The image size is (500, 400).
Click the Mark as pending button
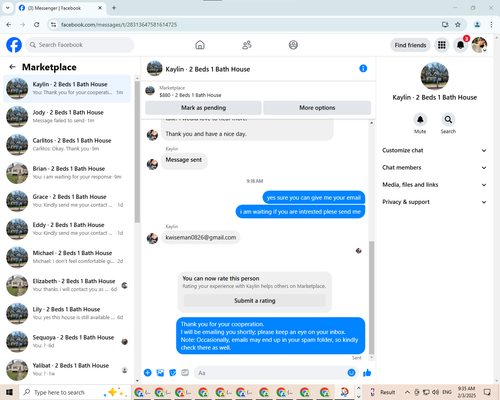pos(203,108)
